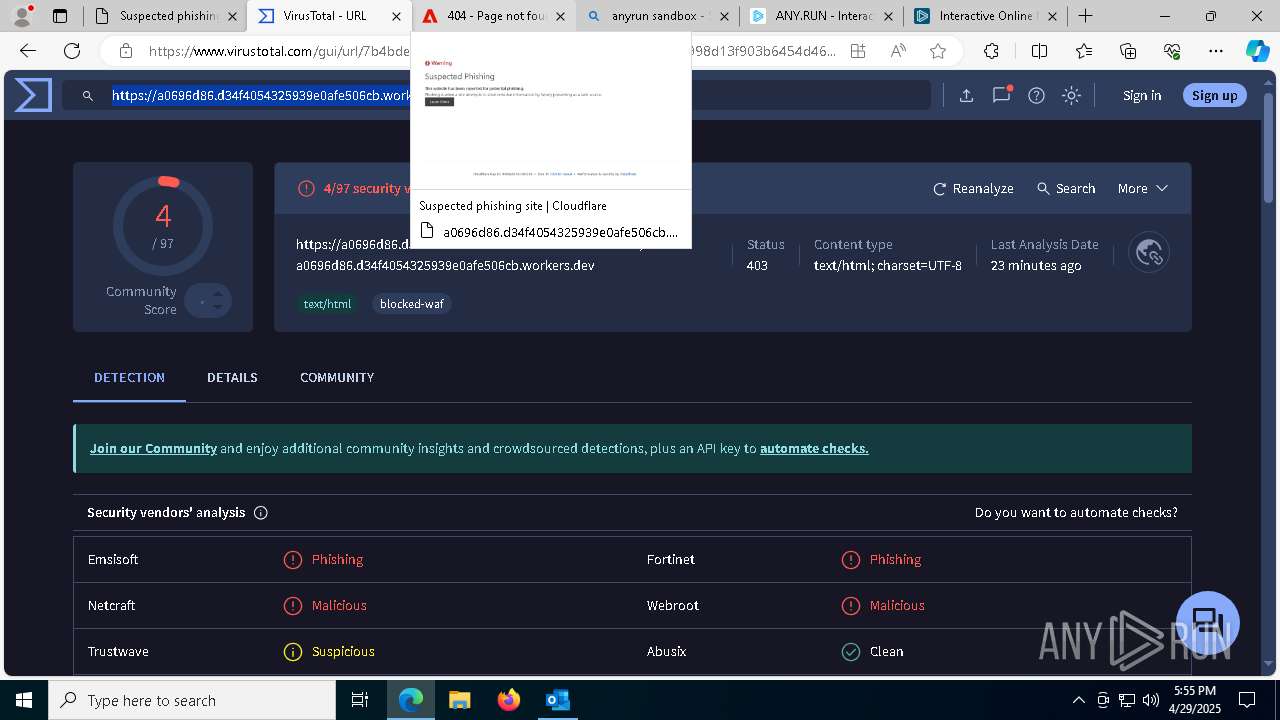Viewport: 1280px width, 720px height.
Task: Click the globe icon beside Last Analysis Date
Action: point(1149,253)
